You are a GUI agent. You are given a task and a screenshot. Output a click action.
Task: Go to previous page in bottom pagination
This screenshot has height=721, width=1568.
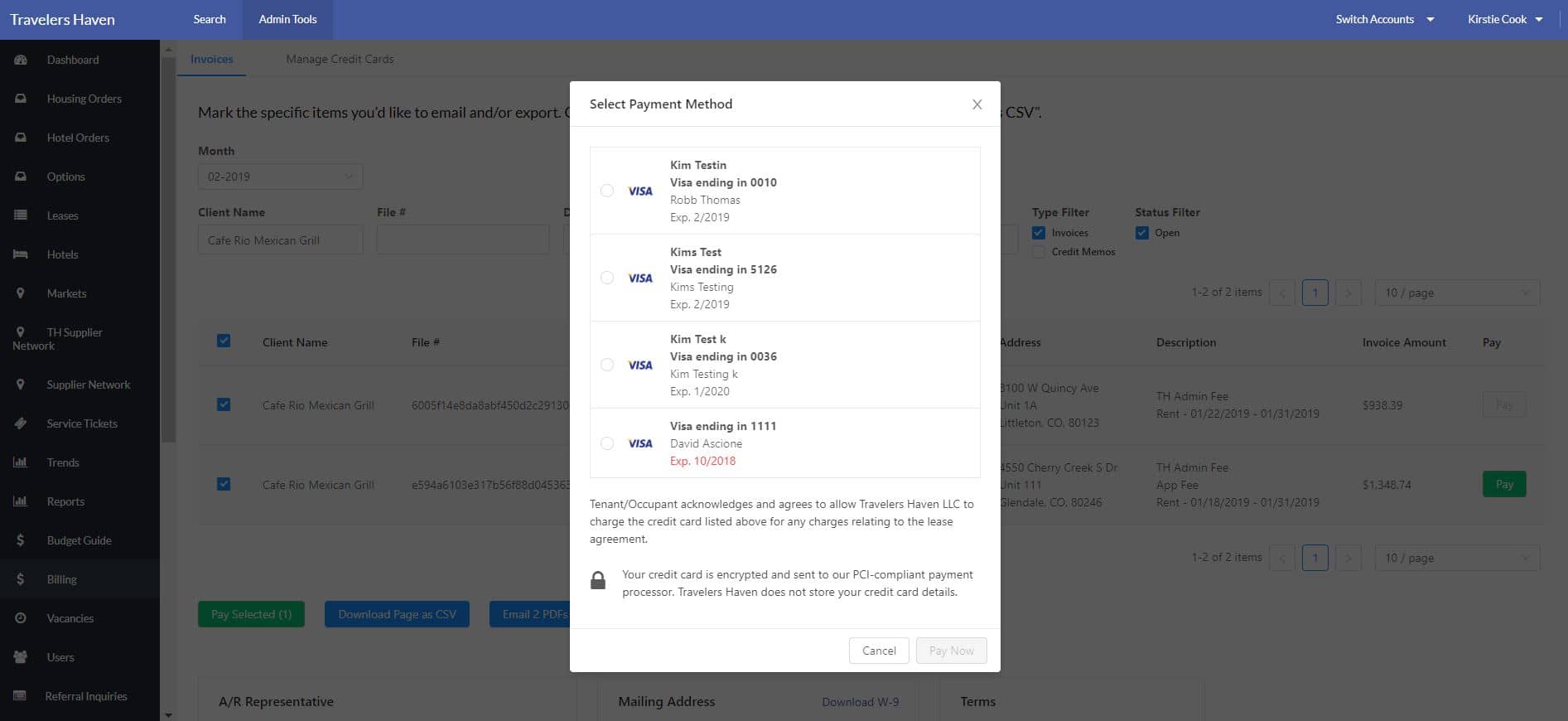[1282, 558]
